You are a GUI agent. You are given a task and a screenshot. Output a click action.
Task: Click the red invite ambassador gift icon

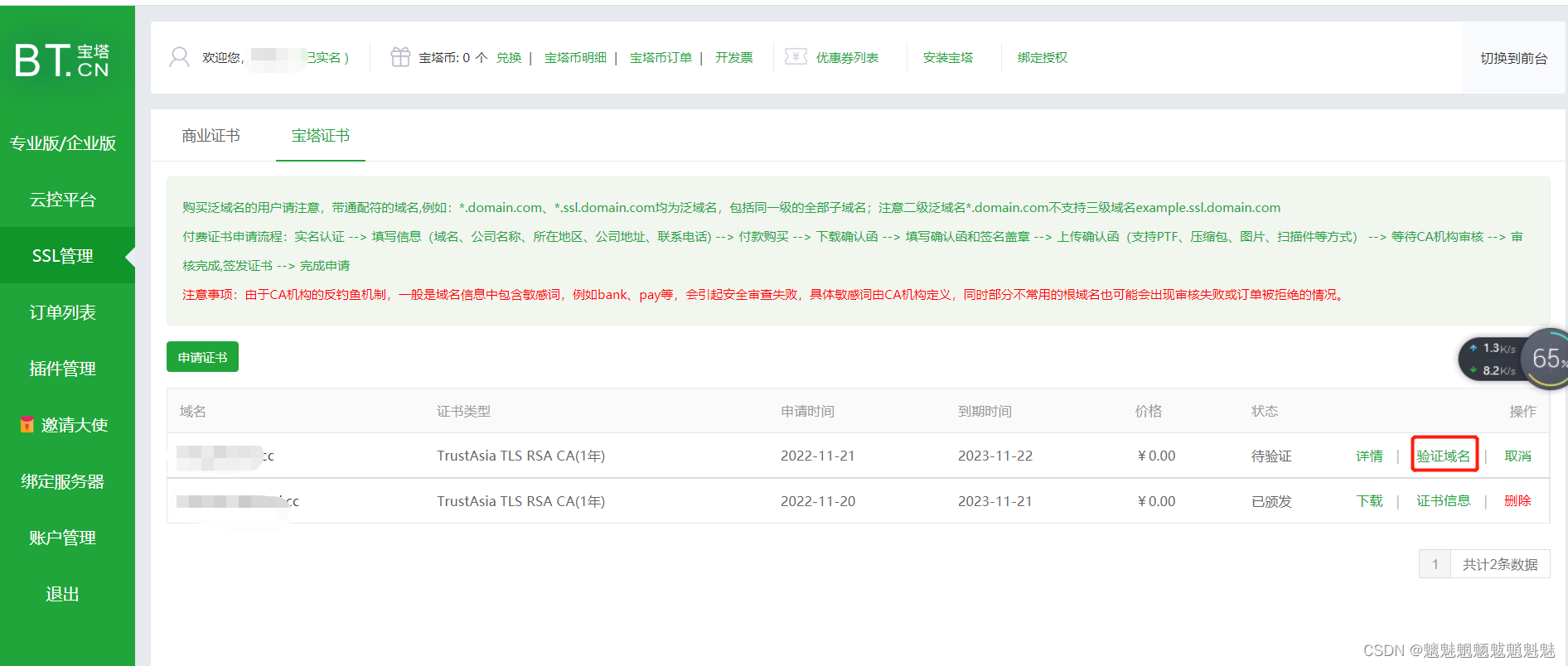click(x=27, y=424)
